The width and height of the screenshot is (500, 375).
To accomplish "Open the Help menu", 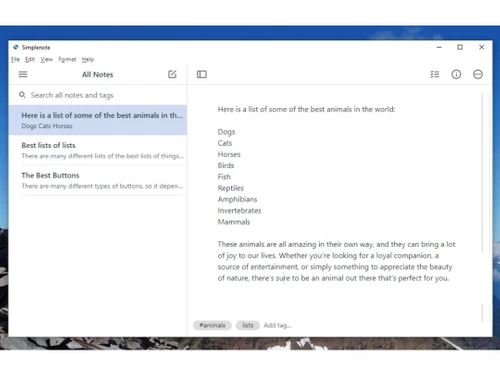I will (x=88, y=59).
